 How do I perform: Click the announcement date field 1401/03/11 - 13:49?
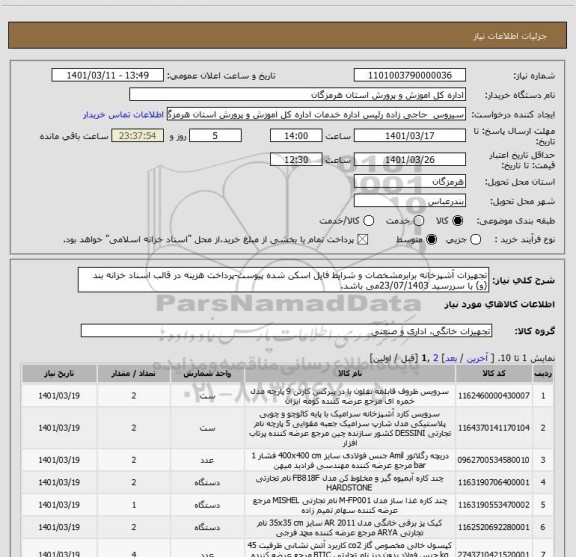point(108,75)
